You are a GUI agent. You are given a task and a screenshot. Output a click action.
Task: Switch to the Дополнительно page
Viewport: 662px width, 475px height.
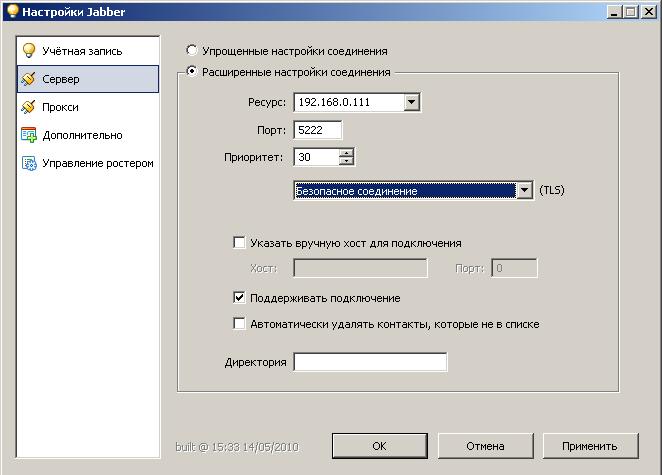tap(88, 135)
